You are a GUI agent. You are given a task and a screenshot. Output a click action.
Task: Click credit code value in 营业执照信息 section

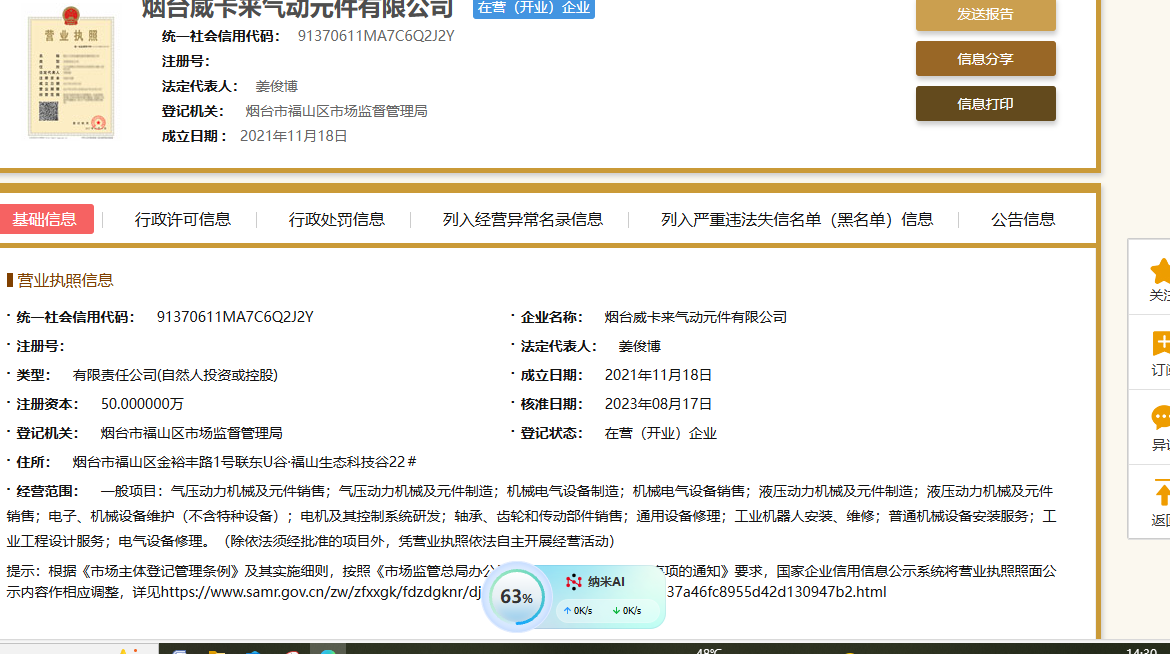pos(235,317)
